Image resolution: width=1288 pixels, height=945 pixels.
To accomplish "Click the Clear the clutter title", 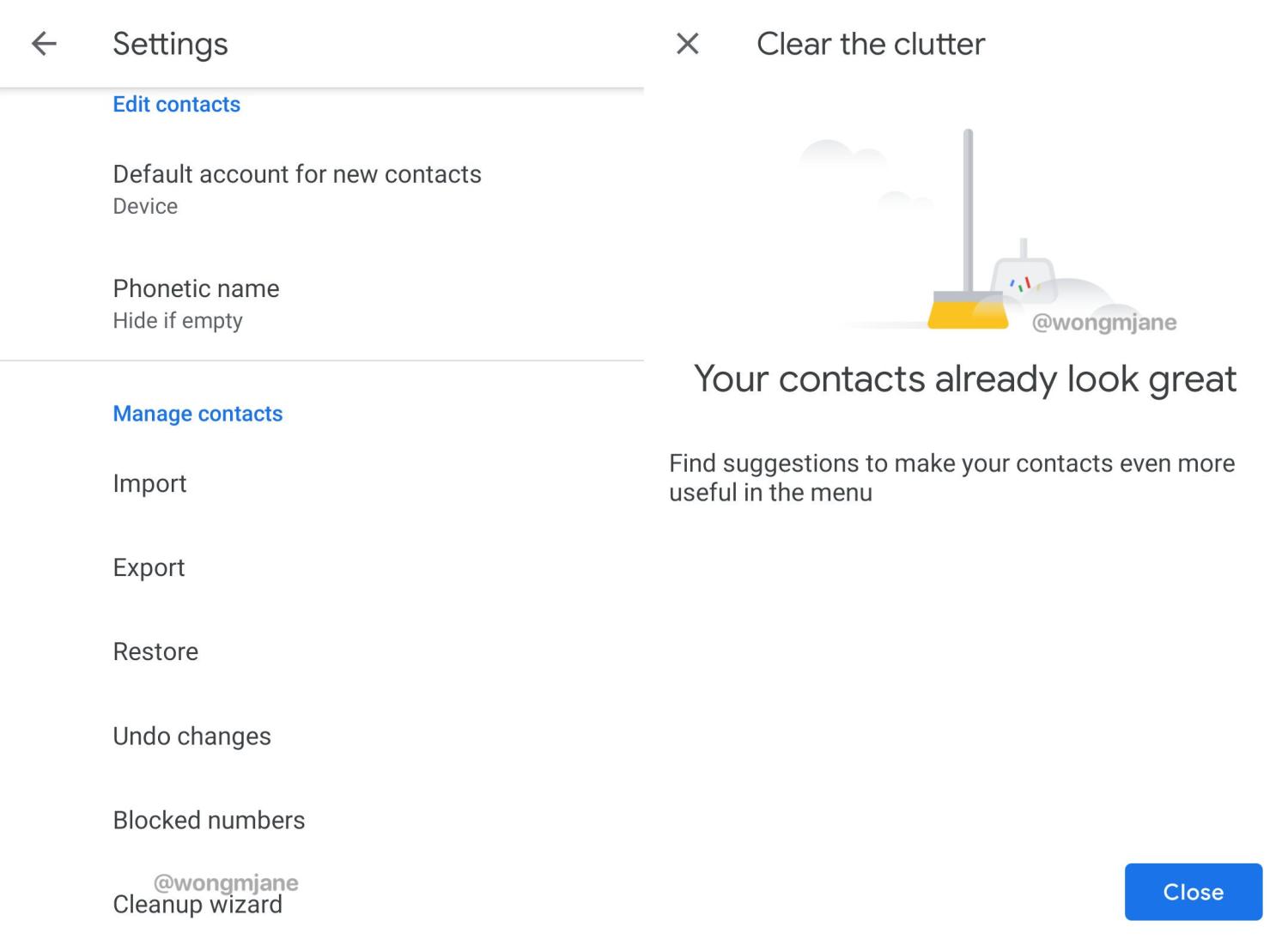I will click(x=870, y=44).
